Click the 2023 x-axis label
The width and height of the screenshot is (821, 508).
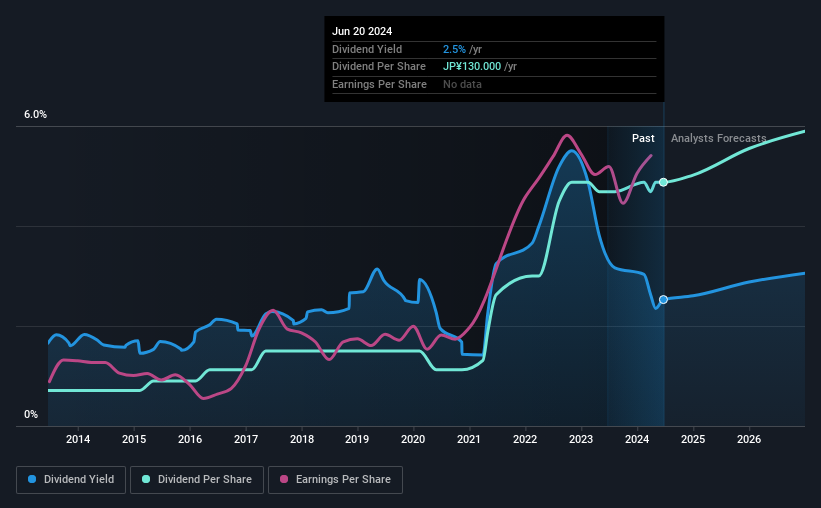click(581, 439)
